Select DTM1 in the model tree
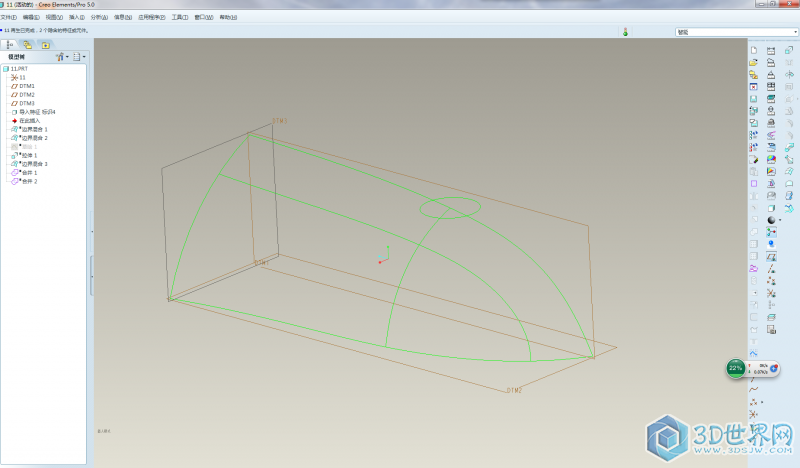 (23, 86)
